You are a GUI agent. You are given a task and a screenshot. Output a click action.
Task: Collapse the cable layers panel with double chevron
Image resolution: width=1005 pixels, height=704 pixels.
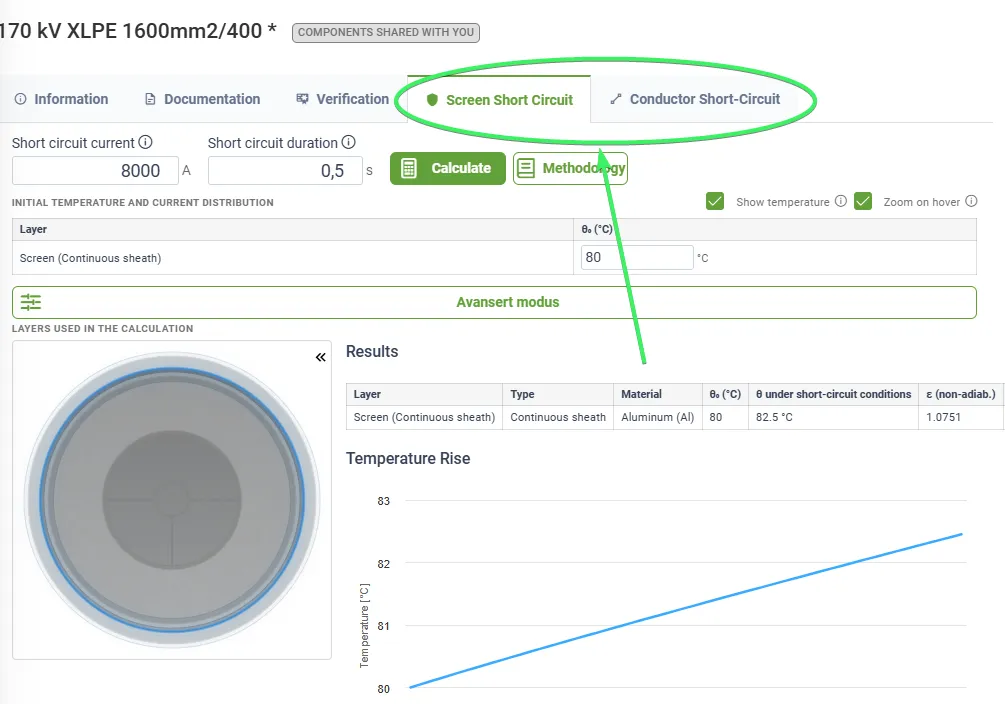click(x=320, y=357)
